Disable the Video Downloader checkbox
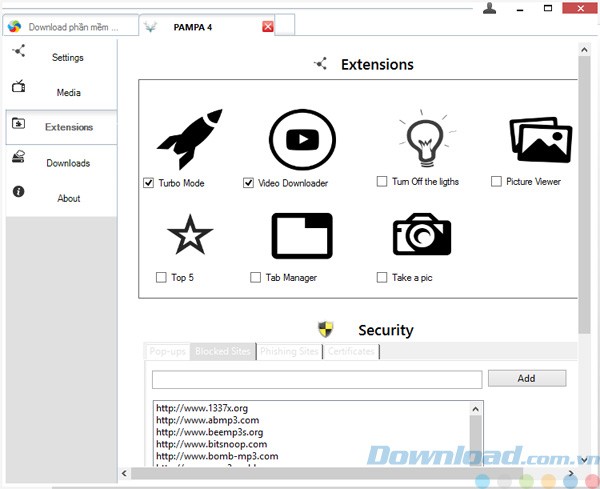Viewport: 600px width, 489px height. point(249,183)
